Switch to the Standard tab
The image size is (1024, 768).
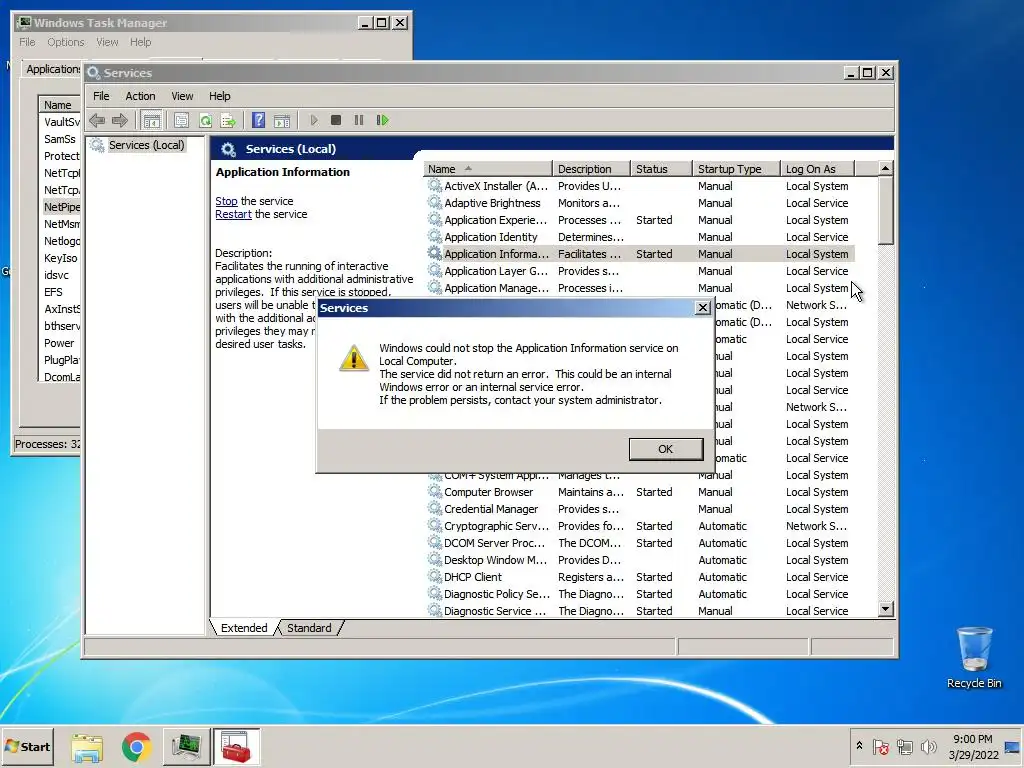click(x=309, y=628)
